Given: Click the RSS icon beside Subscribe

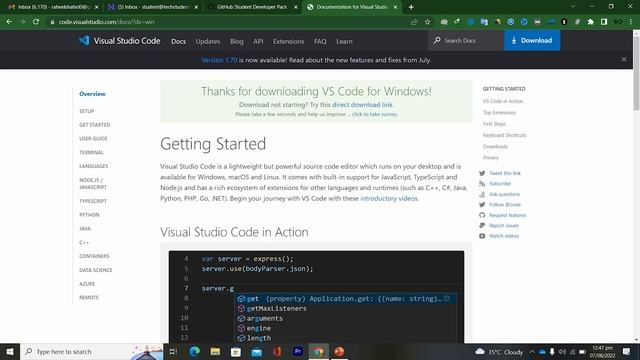Looking at the screenshot, I should (482, 184).
